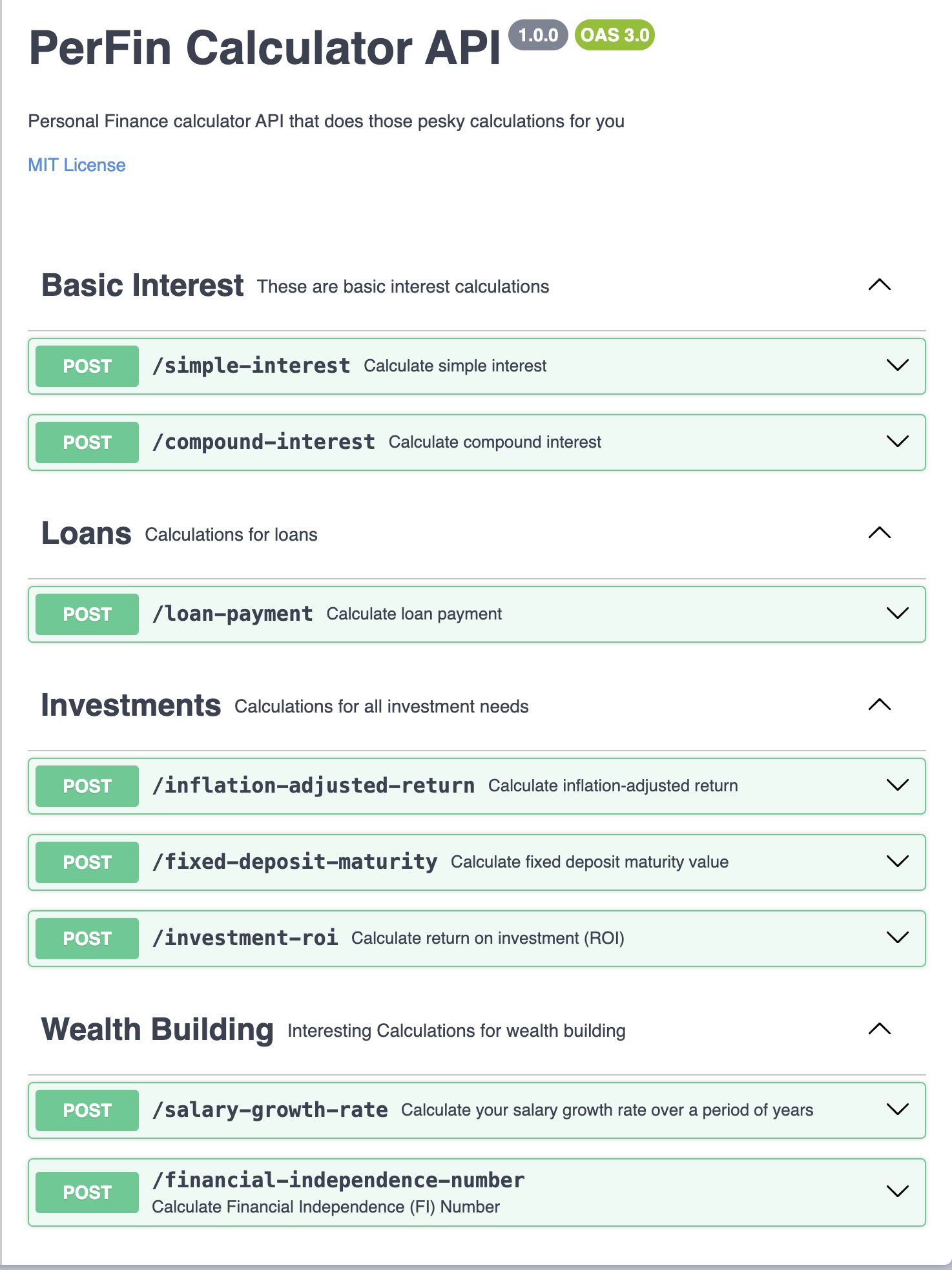Expand the /fixed-deposit-maturity endpoint arrow
The height and width of the screenshot is (1270, 952).
pos(897,862)
